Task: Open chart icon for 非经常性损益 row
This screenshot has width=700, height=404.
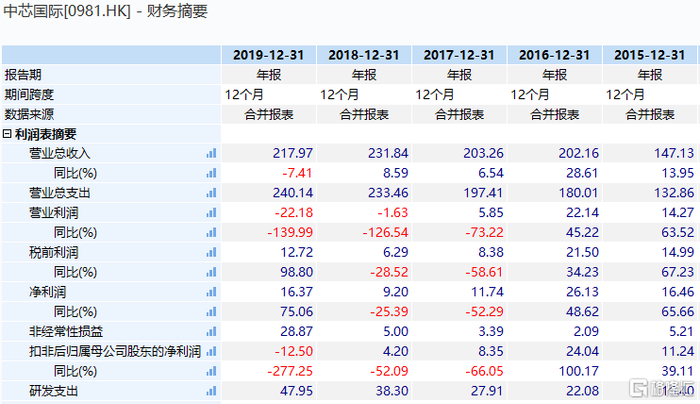Action: point(211,332)
